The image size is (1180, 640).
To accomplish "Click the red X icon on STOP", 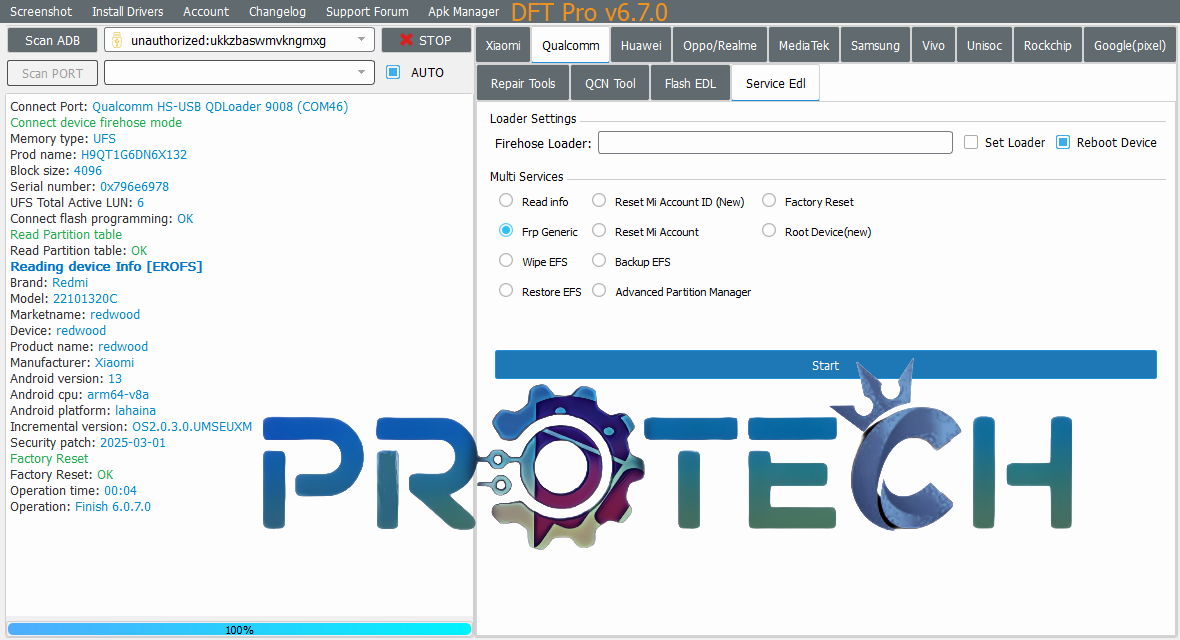I will [x=406, y=40].
